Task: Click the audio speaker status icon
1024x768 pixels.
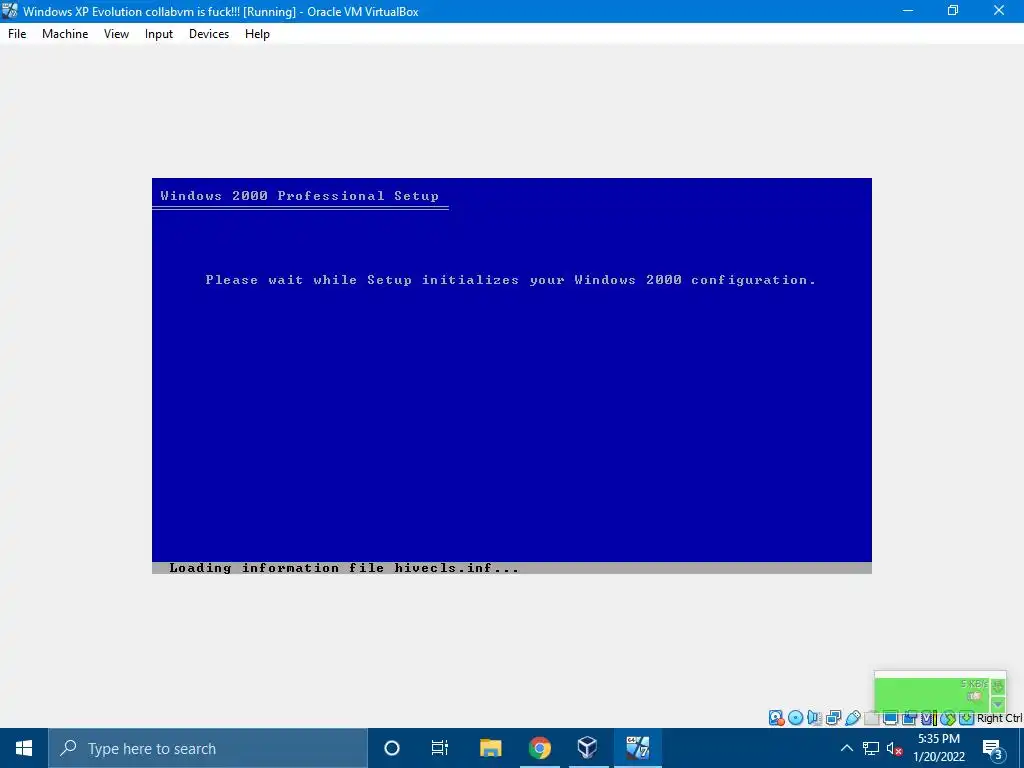Action: (x=814, y=718)
